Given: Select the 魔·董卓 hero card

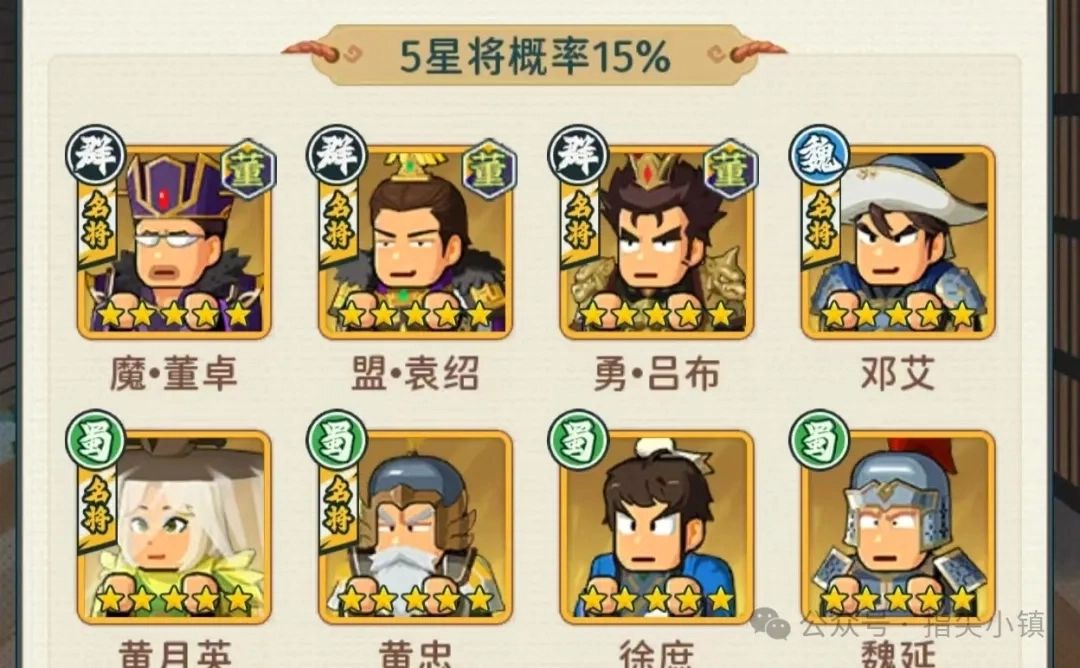Looking at the screenshot, I should [174, 242].
